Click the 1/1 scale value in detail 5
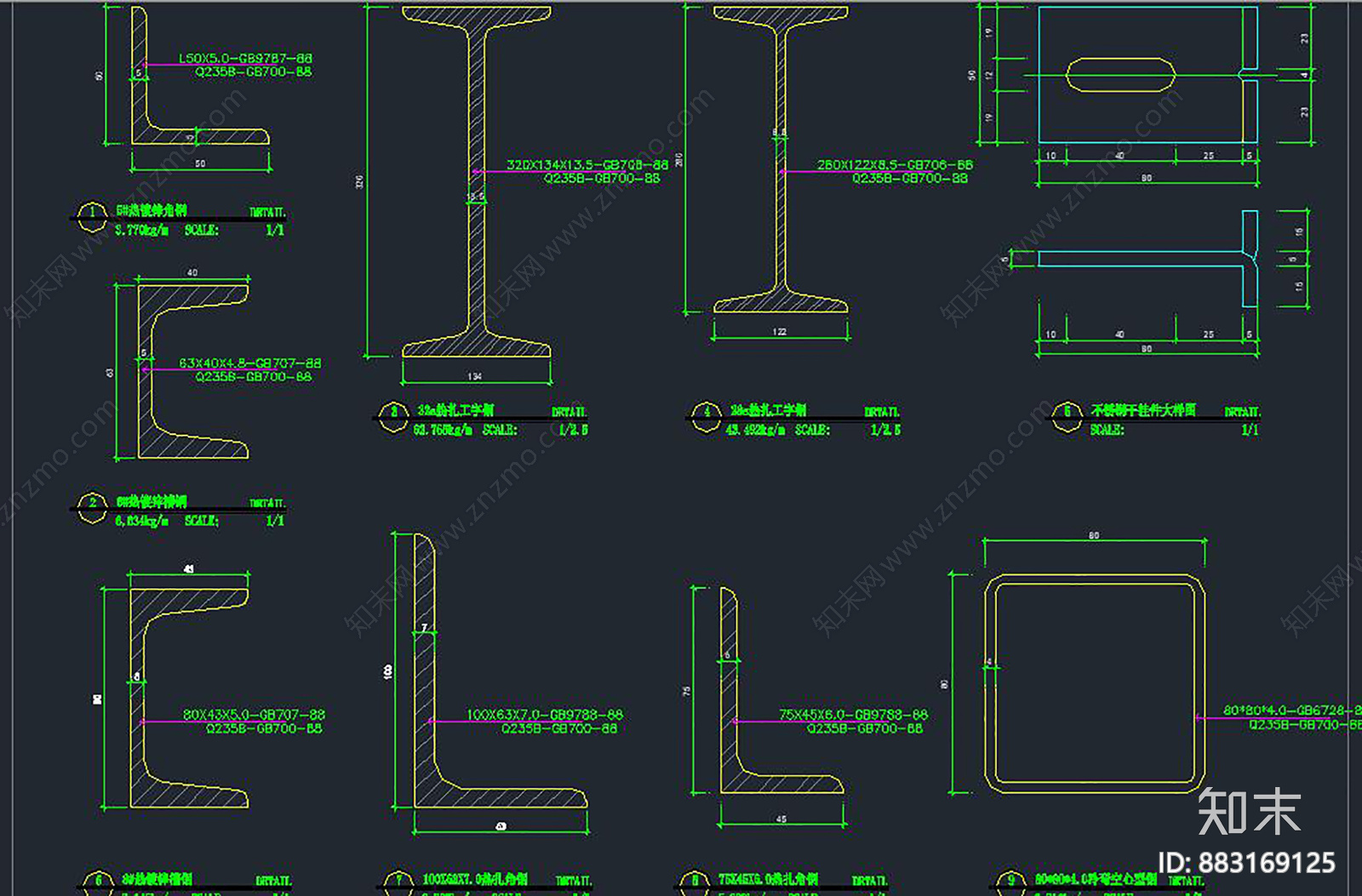Screen dimensions: 1362x896 click(1250, 430)
